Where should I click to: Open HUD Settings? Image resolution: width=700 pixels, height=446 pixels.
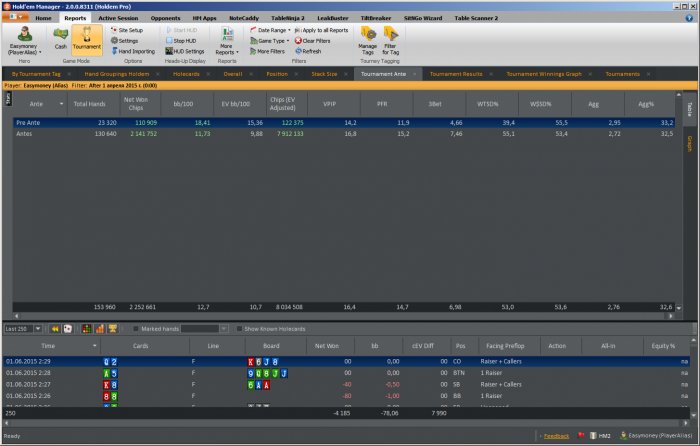(185, 51)
